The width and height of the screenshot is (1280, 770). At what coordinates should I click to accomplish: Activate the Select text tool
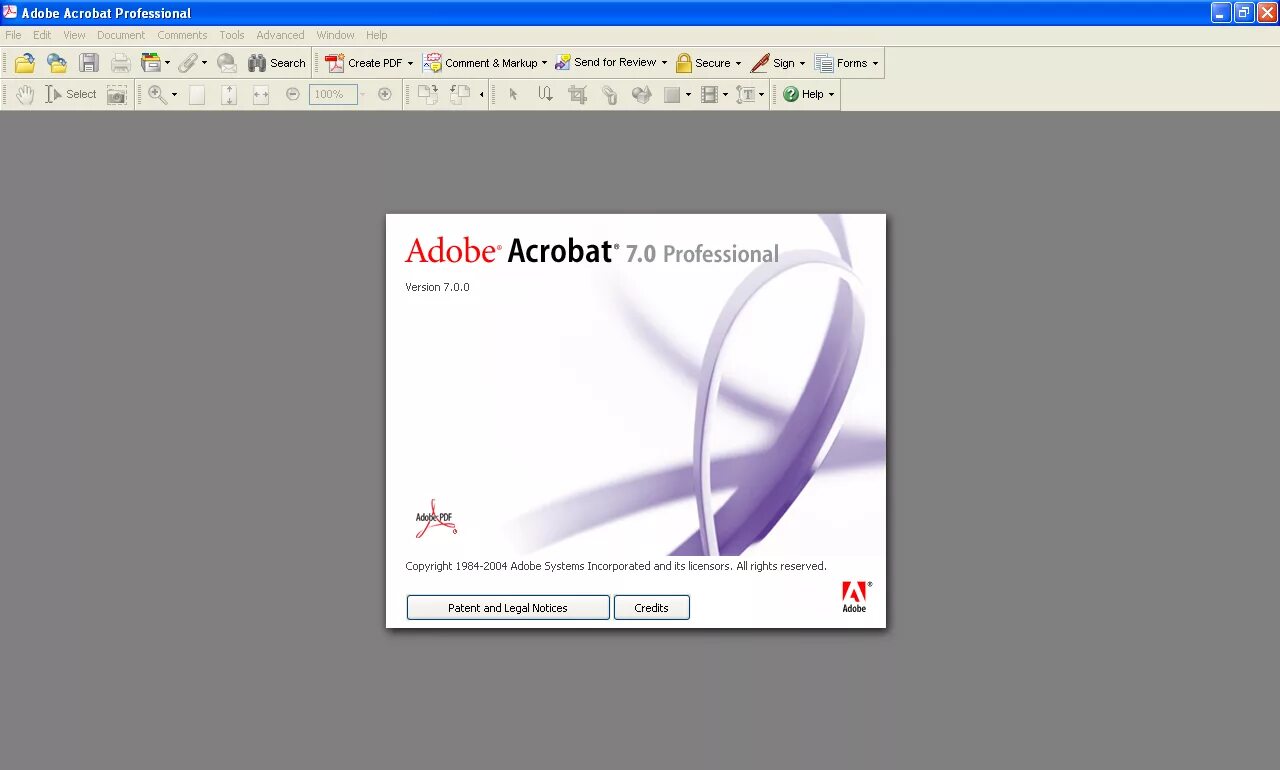[x=71, y=94]
